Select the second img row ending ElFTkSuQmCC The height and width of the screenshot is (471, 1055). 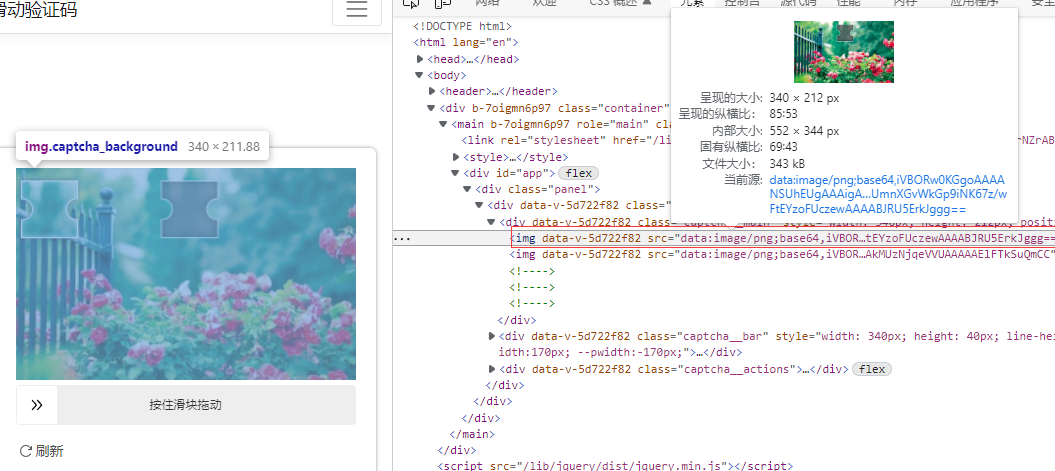783,255
